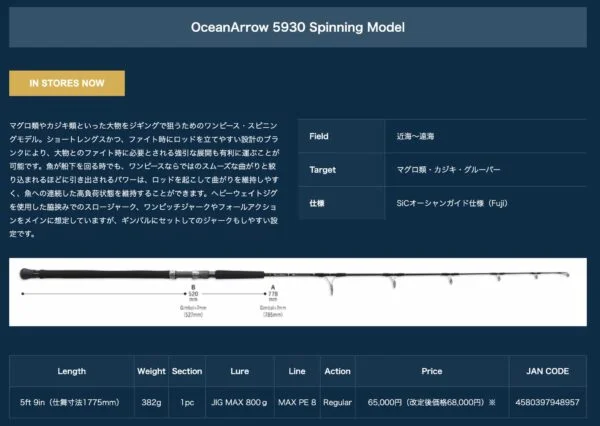Click the A 778 dimension marker
The image size is (600, 426).
(x=273, y=294)
